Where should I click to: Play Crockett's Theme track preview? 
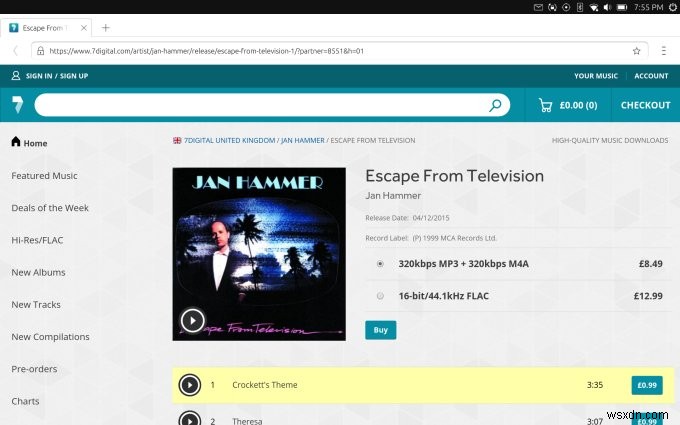tap(190, 385)
